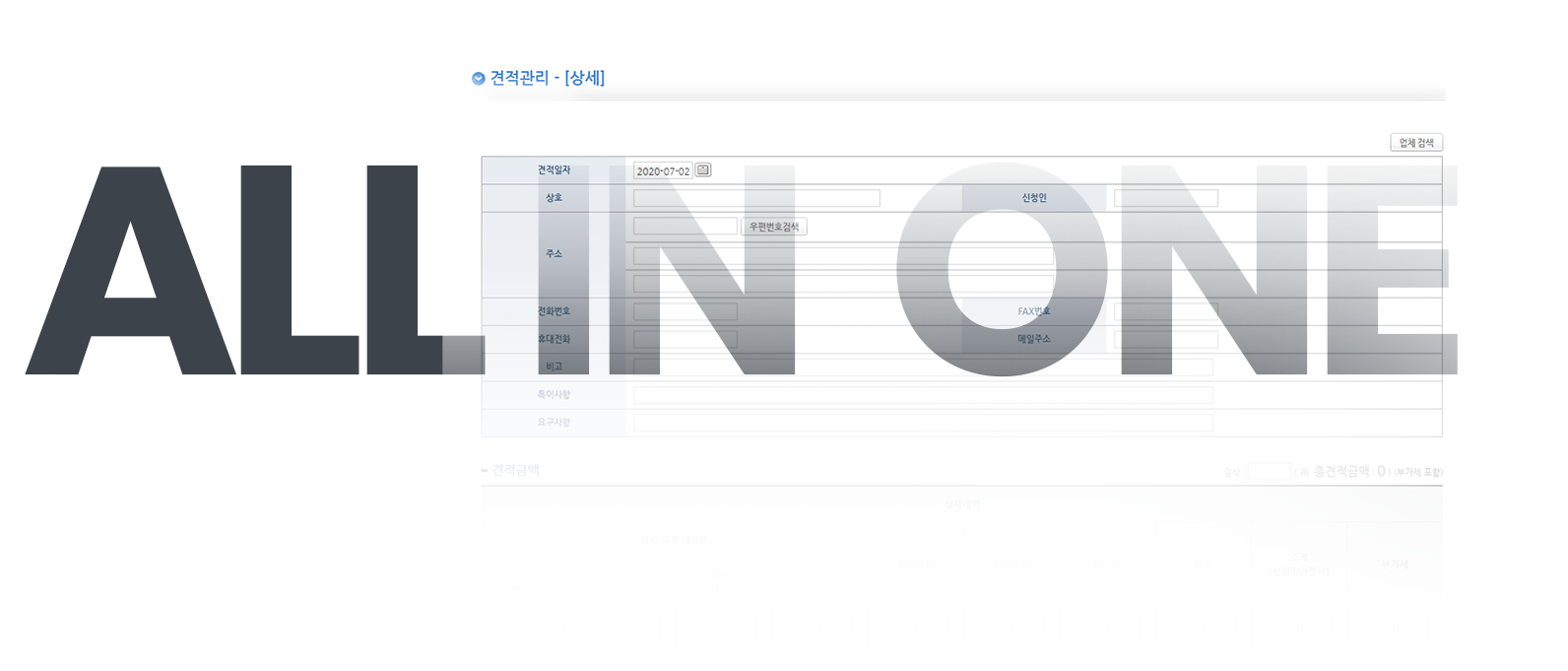The image size is (1568, 671).
Task: Click the 견적관리 - [상세] heading text
Action: point(548,78)
